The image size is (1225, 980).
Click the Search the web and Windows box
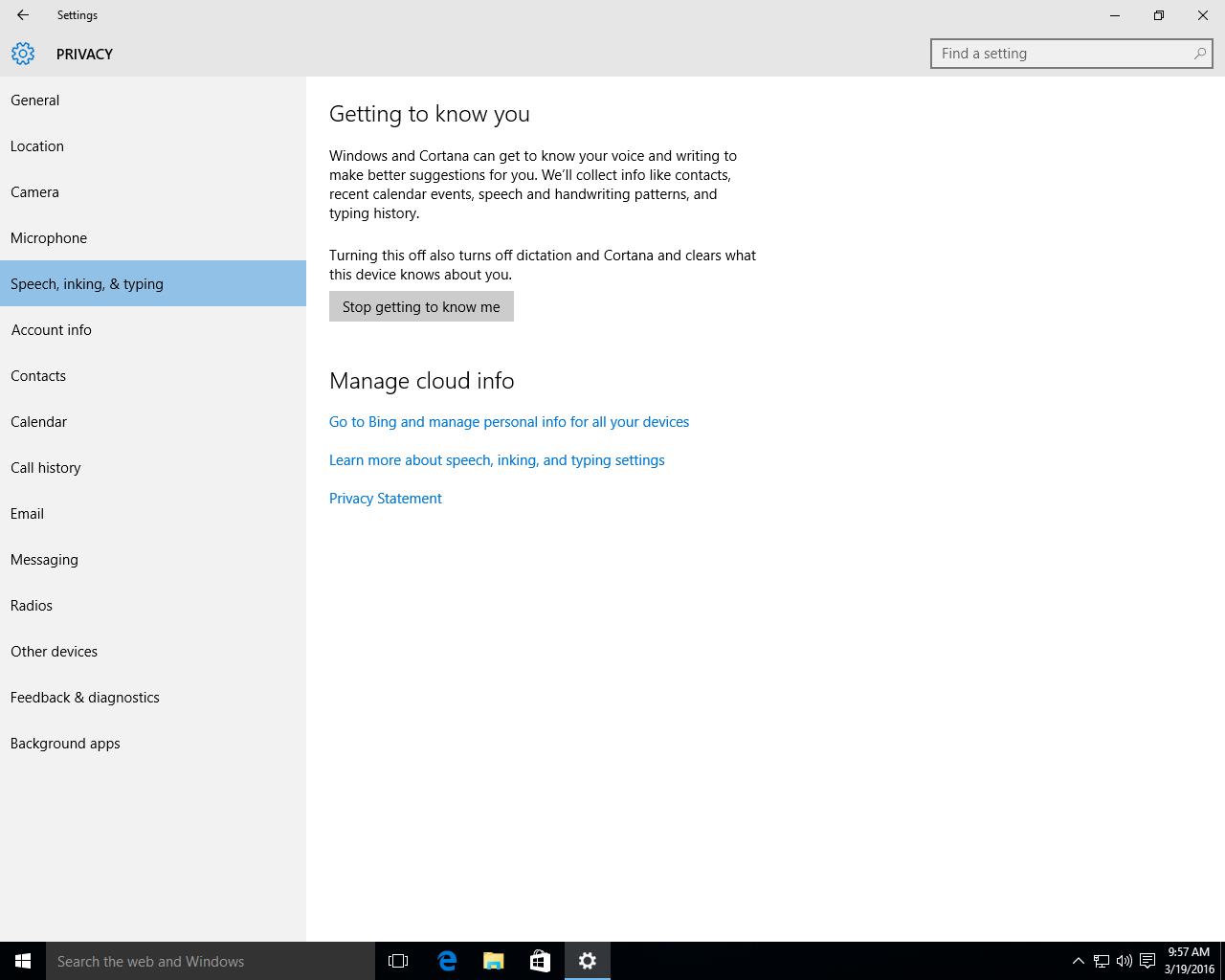click(211, 961)
